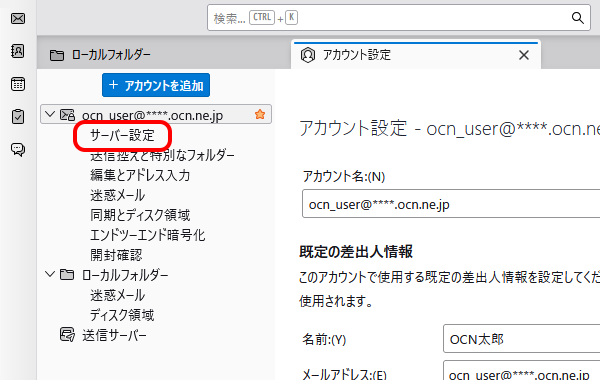Image resolution: width=600 pixels, height=380 pixels.
Task: Select the アカウント設定 tab
Action: click(416, 55)
